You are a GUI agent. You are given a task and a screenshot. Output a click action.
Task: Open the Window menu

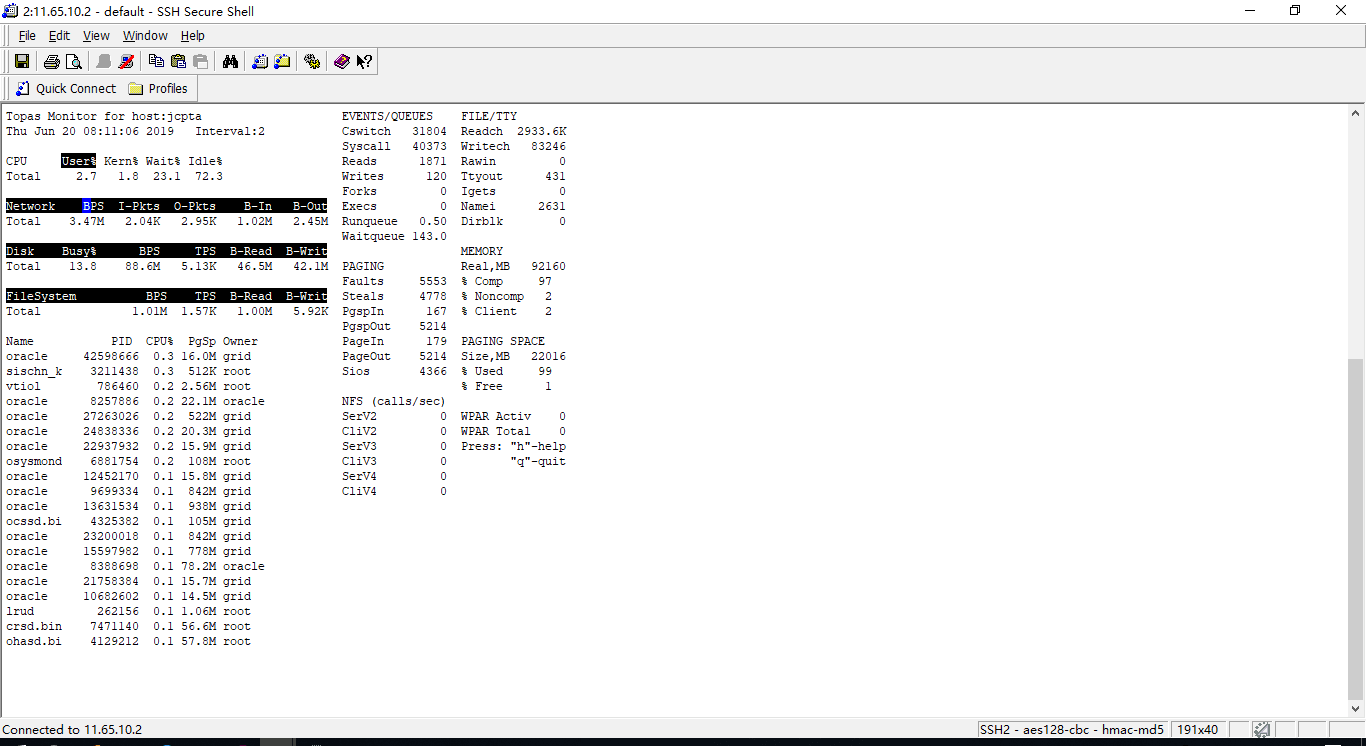pos(145,36)
